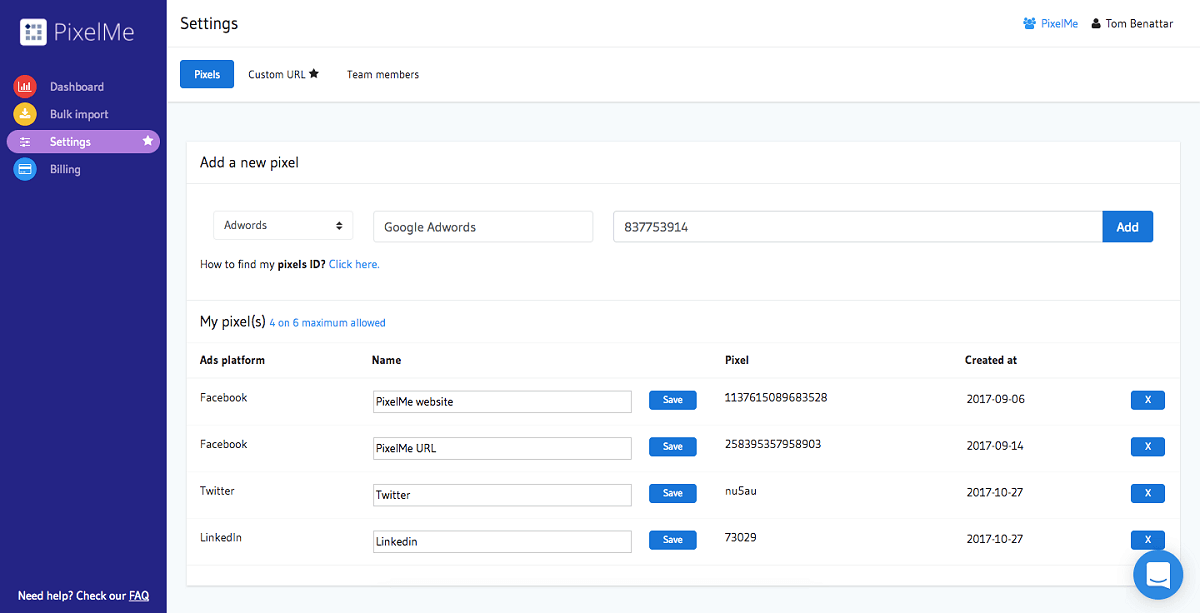Click pixel ID 258395357958903
This screenshot has width=1200, height=613.
(x=773, y=443)
